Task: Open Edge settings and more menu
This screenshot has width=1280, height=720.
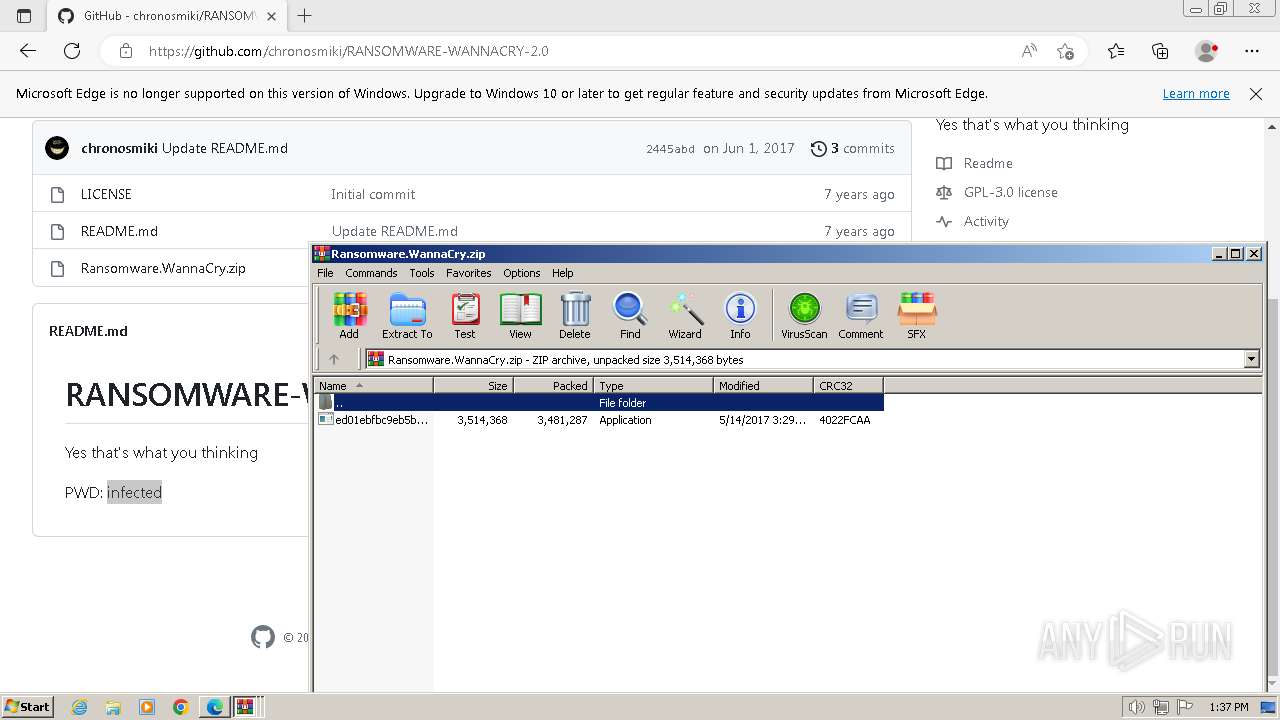Action: point(1252,51)
